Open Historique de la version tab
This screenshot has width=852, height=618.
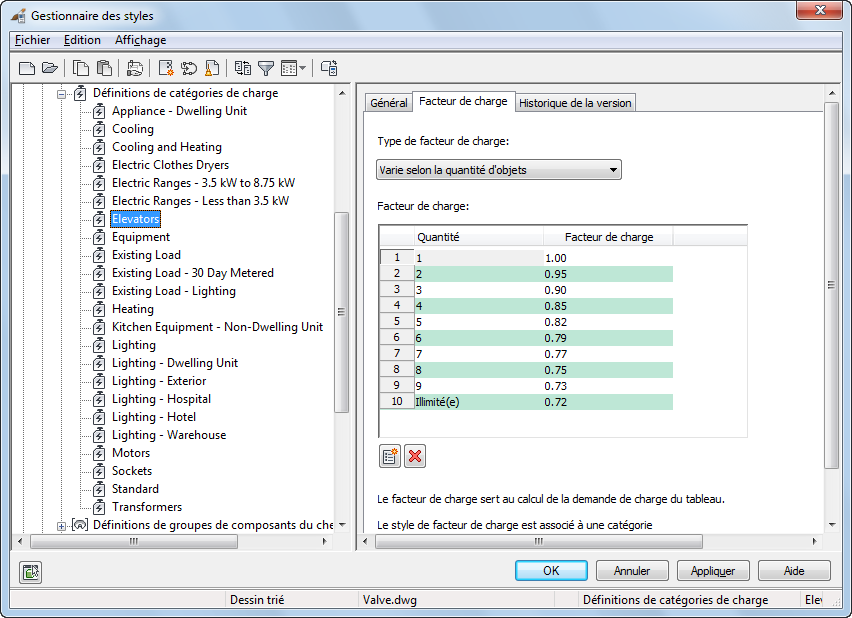point(575,103)
